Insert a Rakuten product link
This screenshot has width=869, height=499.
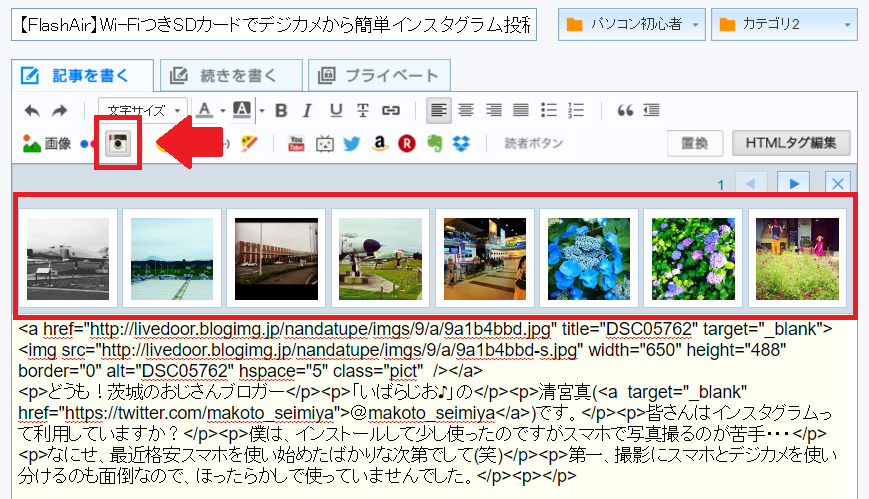407,144
